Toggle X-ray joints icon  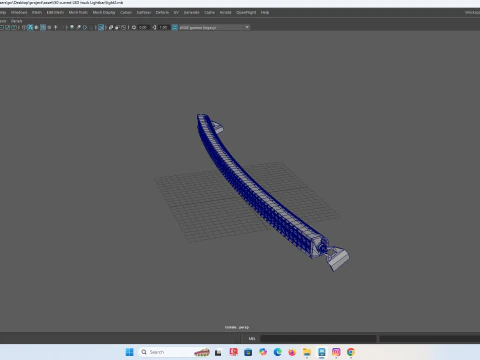tap(123, 27)
